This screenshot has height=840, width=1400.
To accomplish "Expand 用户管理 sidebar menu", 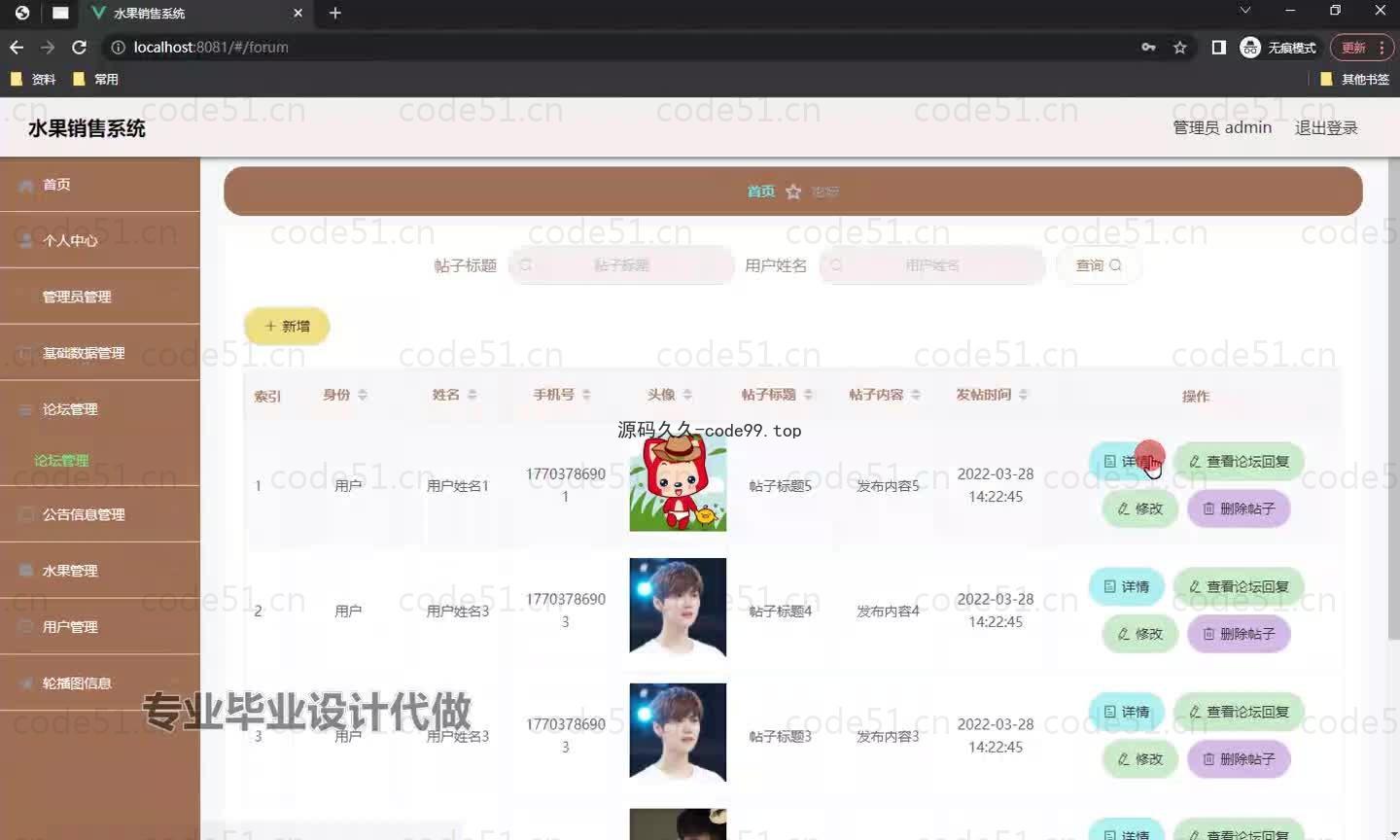I will pos(99,627).
